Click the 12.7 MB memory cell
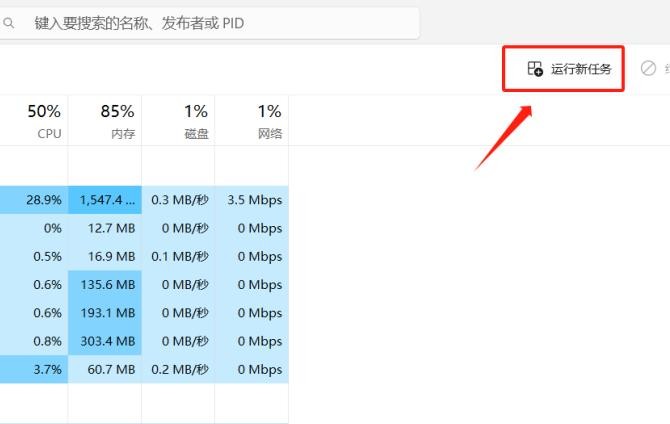This screenshot has width=670, height=424. tap(105, 228)
